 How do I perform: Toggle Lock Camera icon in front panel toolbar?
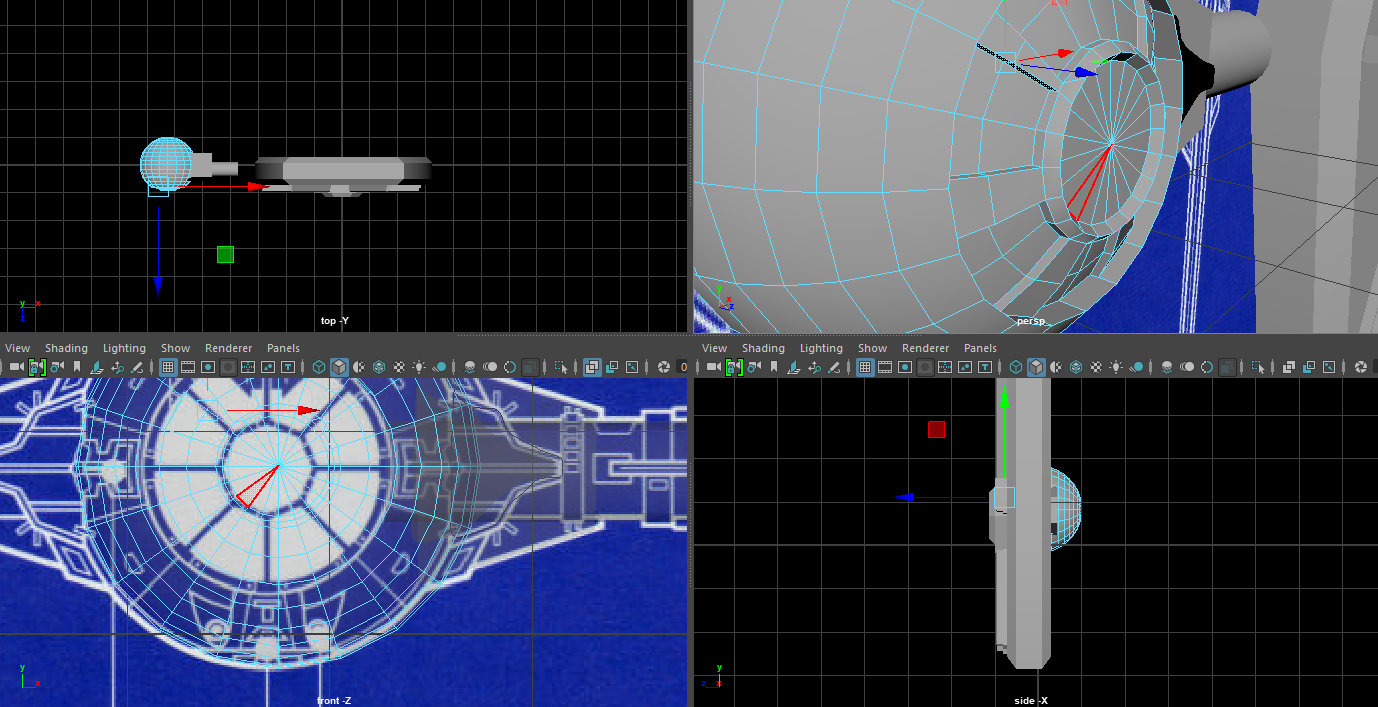coord(37,367)
